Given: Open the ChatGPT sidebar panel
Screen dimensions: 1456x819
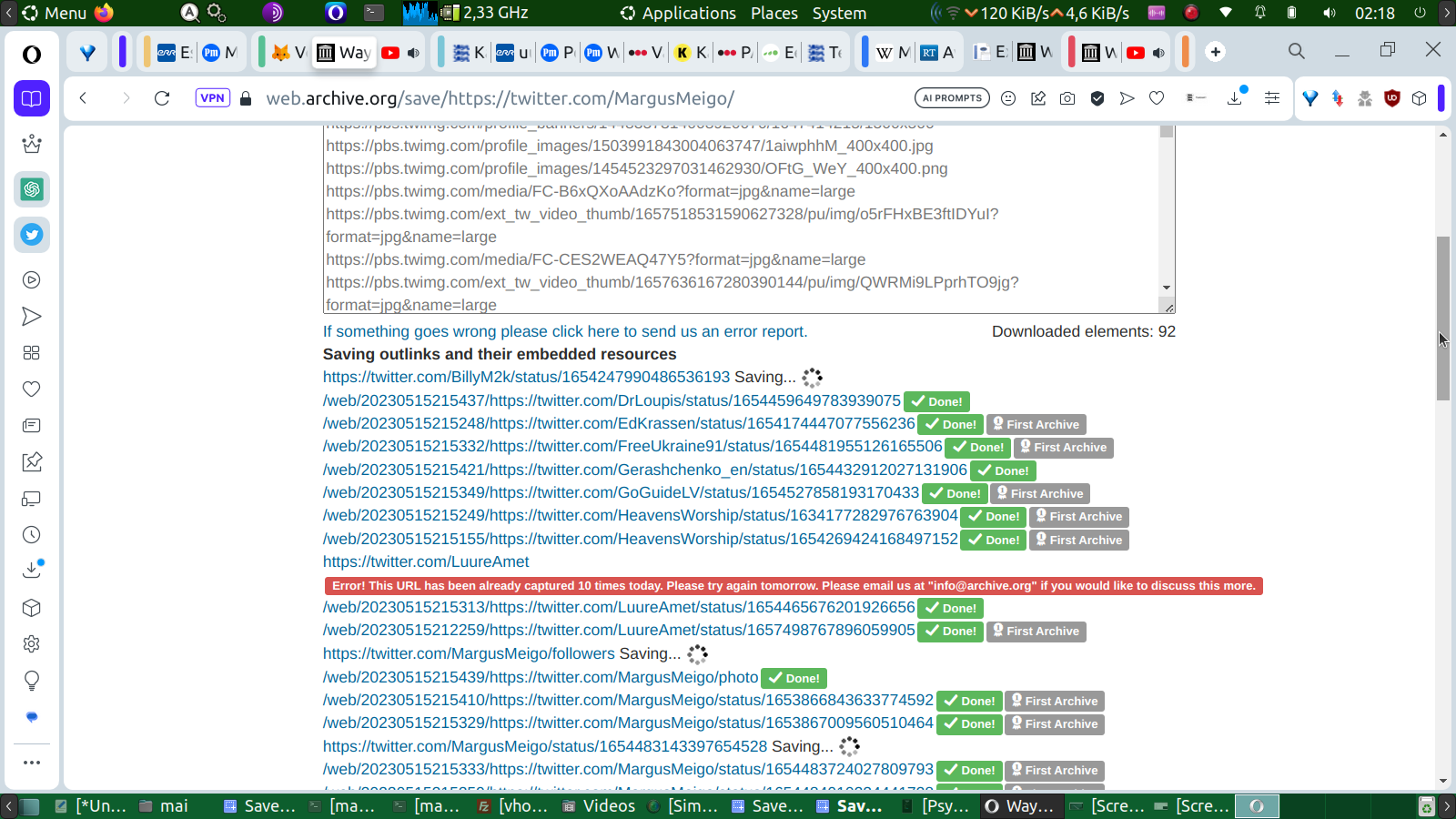Looking at the screenshot, I should point(32,189).
